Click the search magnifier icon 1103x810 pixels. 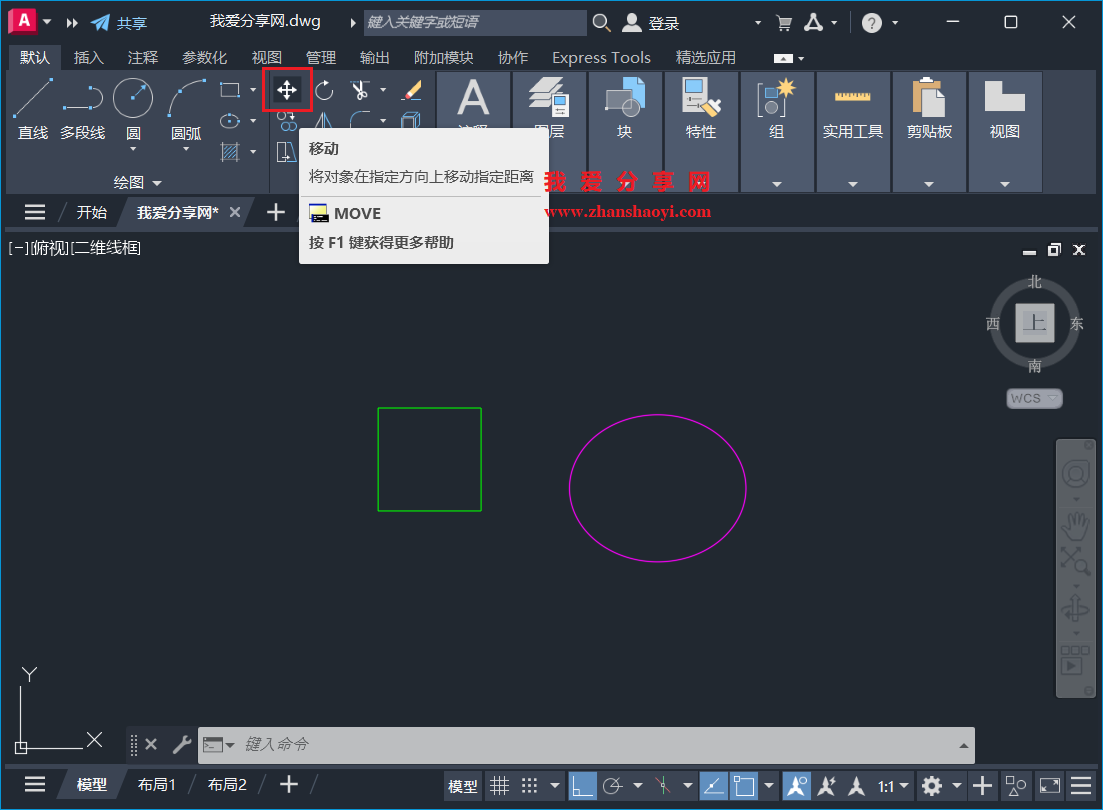point(601,23)
